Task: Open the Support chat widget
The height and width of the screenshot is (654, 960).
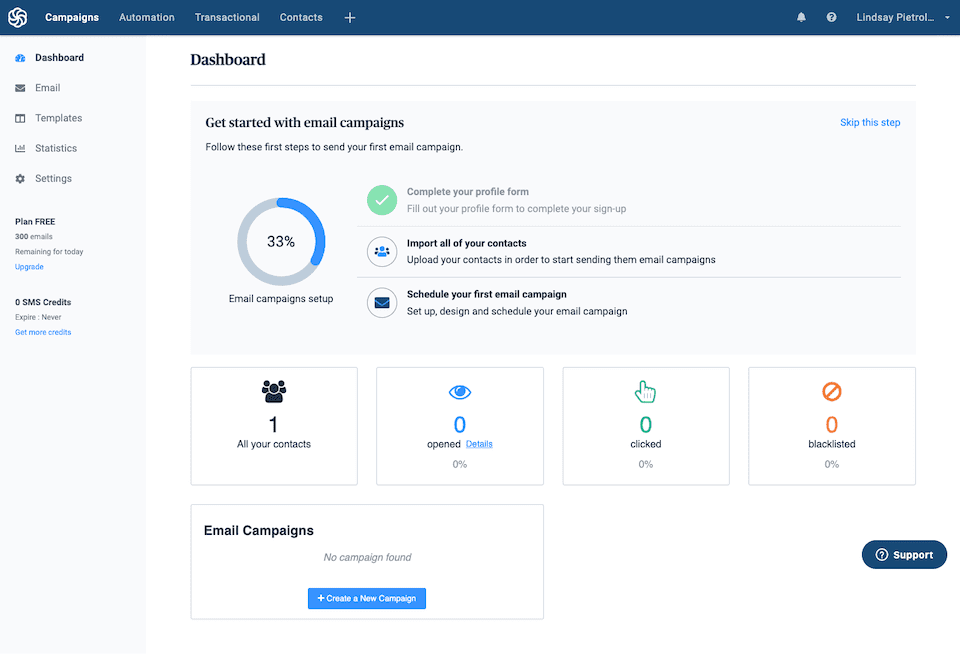Action: point(904,555)
